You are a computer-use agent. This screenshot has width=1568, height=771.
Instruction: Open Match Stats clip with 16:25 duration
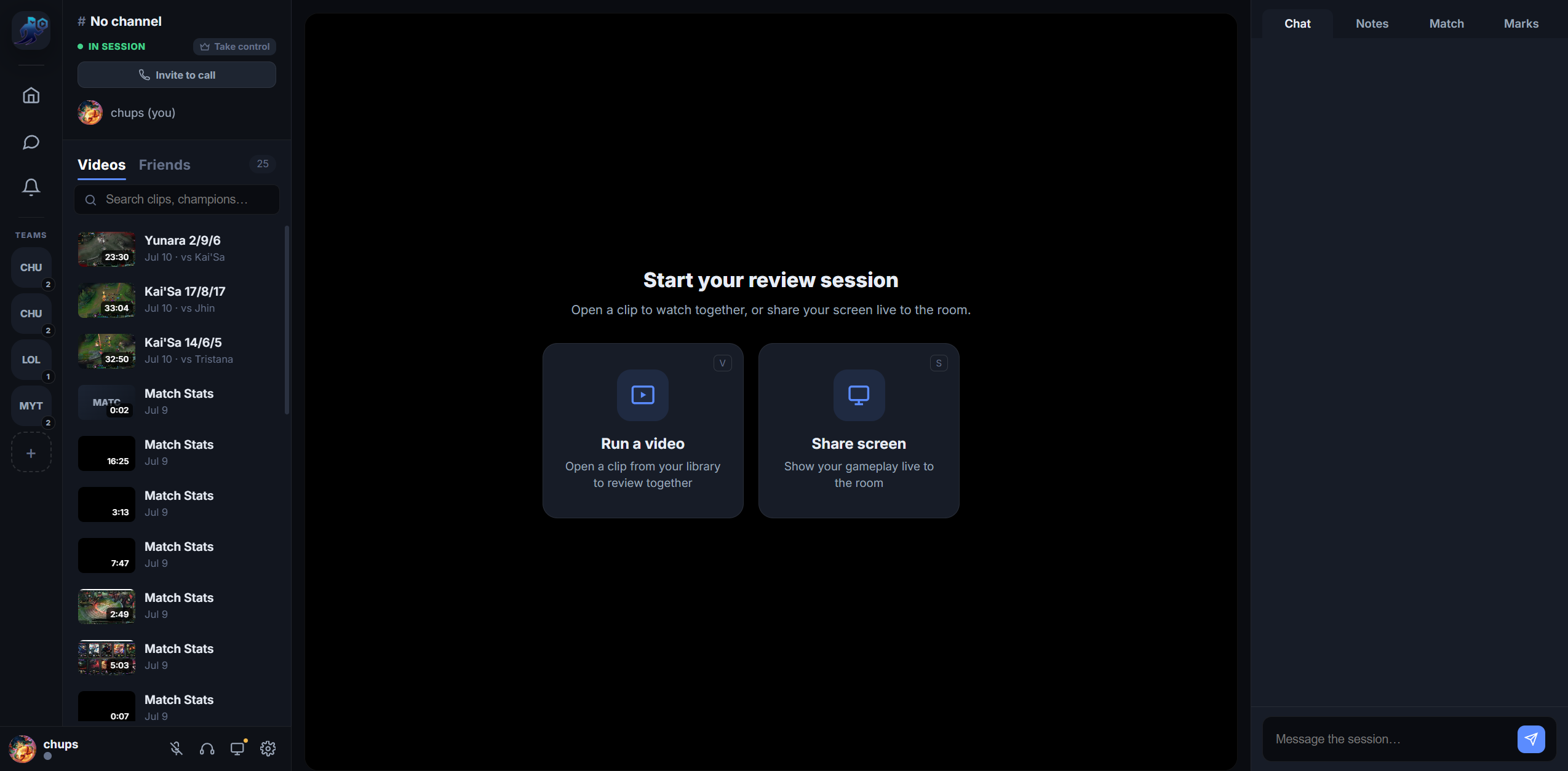click(x=106, y=453)
